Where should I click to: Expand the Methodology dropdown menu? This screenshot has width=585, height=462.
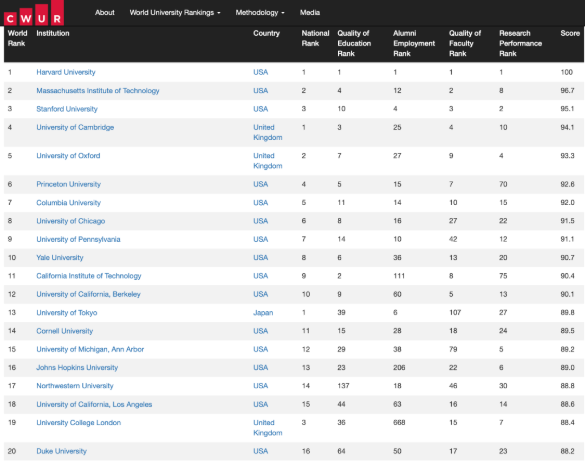coord(260,13)
